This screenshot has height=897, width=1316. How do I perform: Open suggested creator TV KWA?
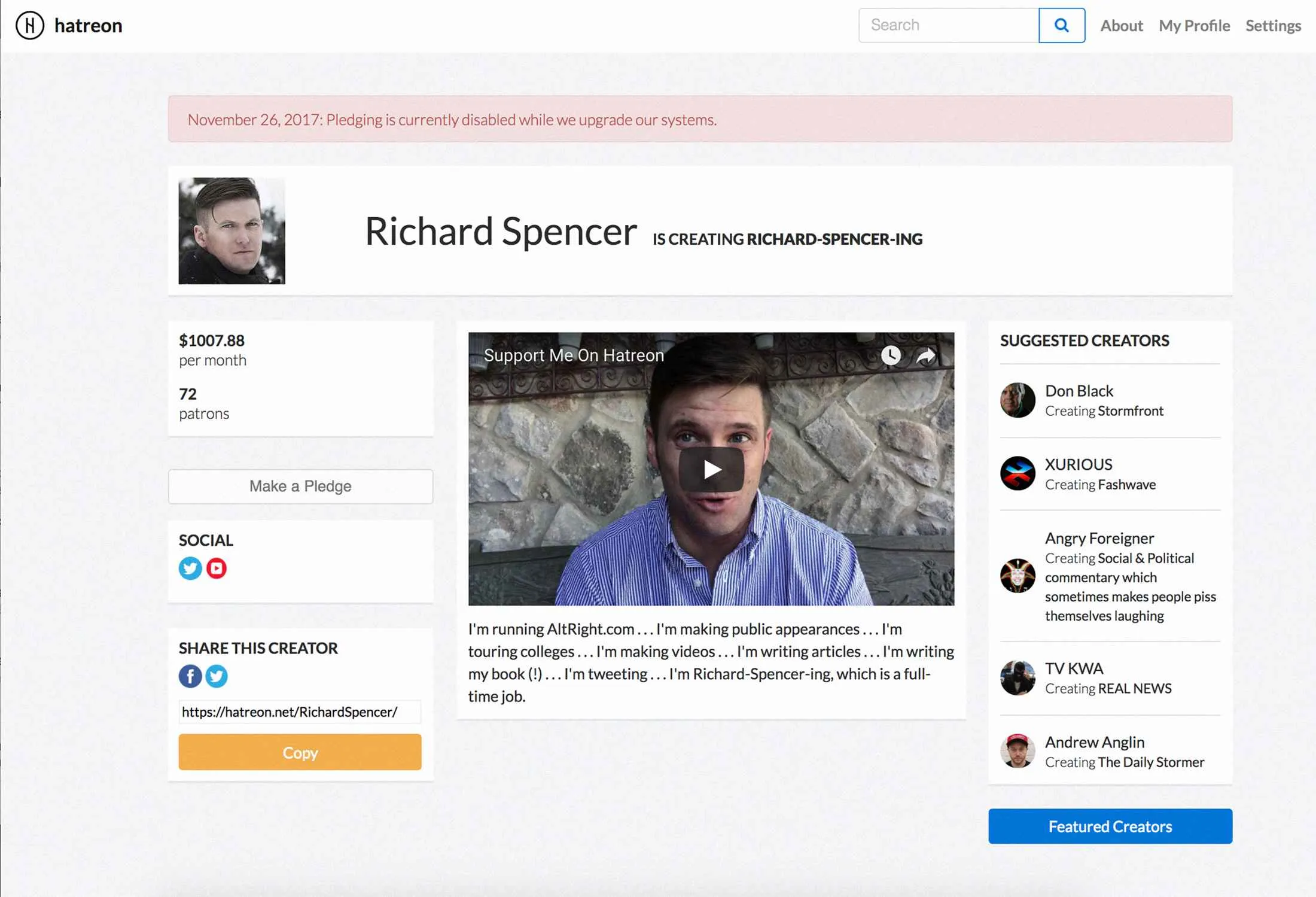tap(1074, 668)
